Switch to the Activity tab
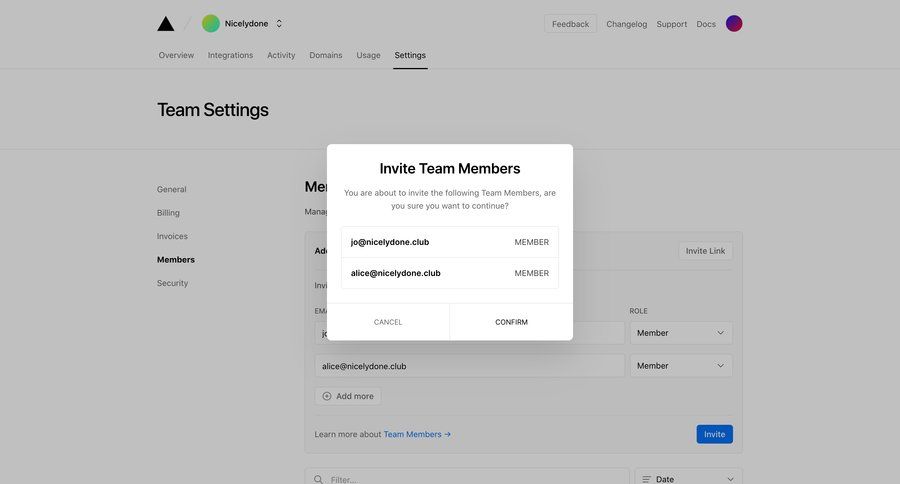 pyautogui.click(x=281, y=55)
